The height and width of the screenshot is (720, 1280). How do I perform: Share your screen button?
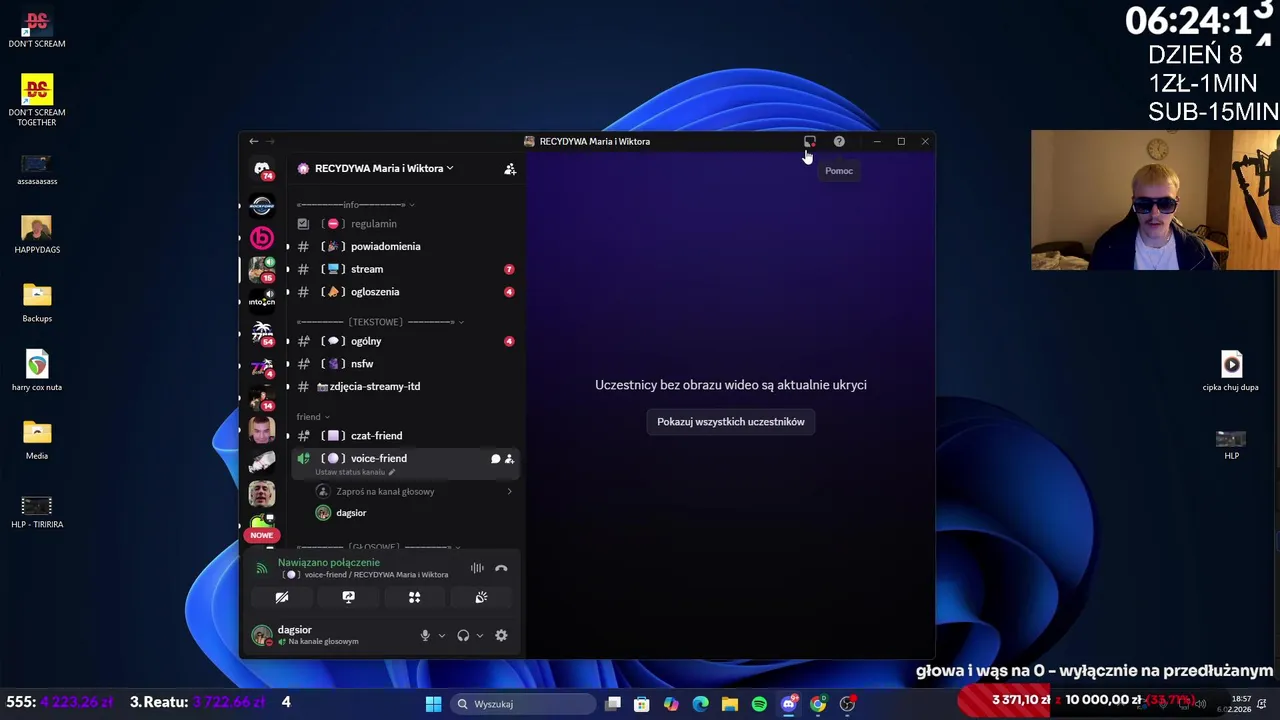click(x=348, y=597)
